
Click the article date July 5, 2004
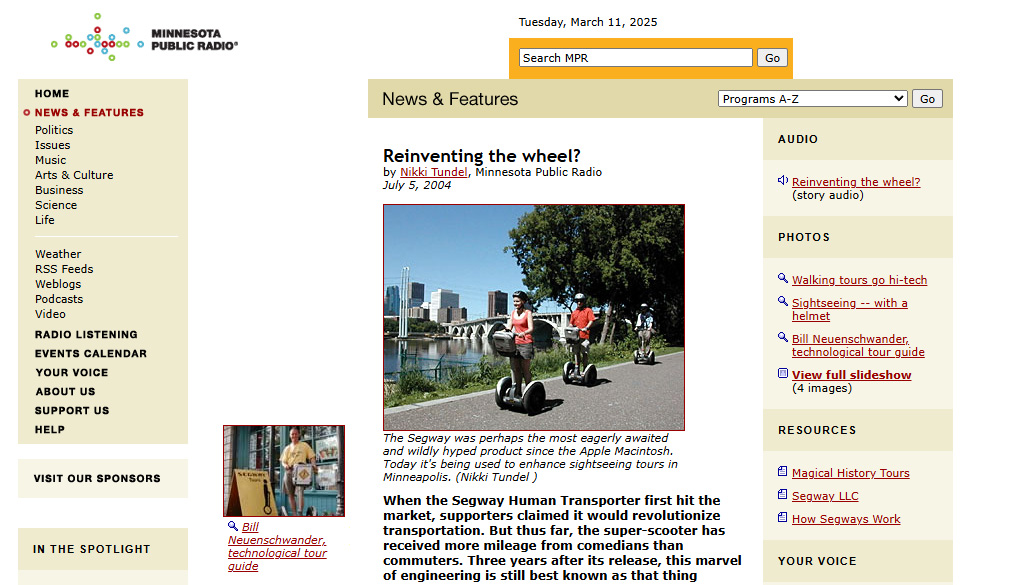pos(417,185)
